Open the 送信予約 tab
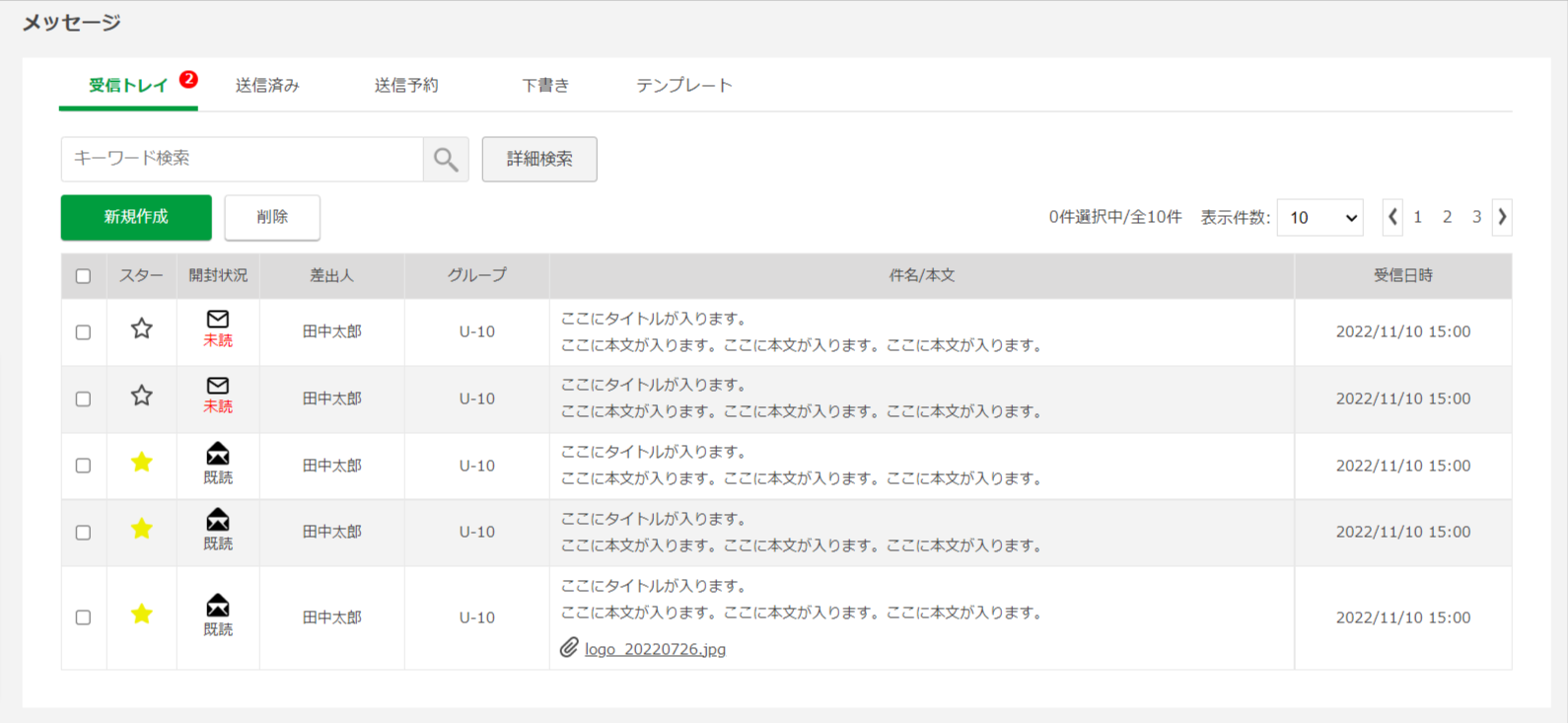The image size is (1568, 723). pos(406,86)
